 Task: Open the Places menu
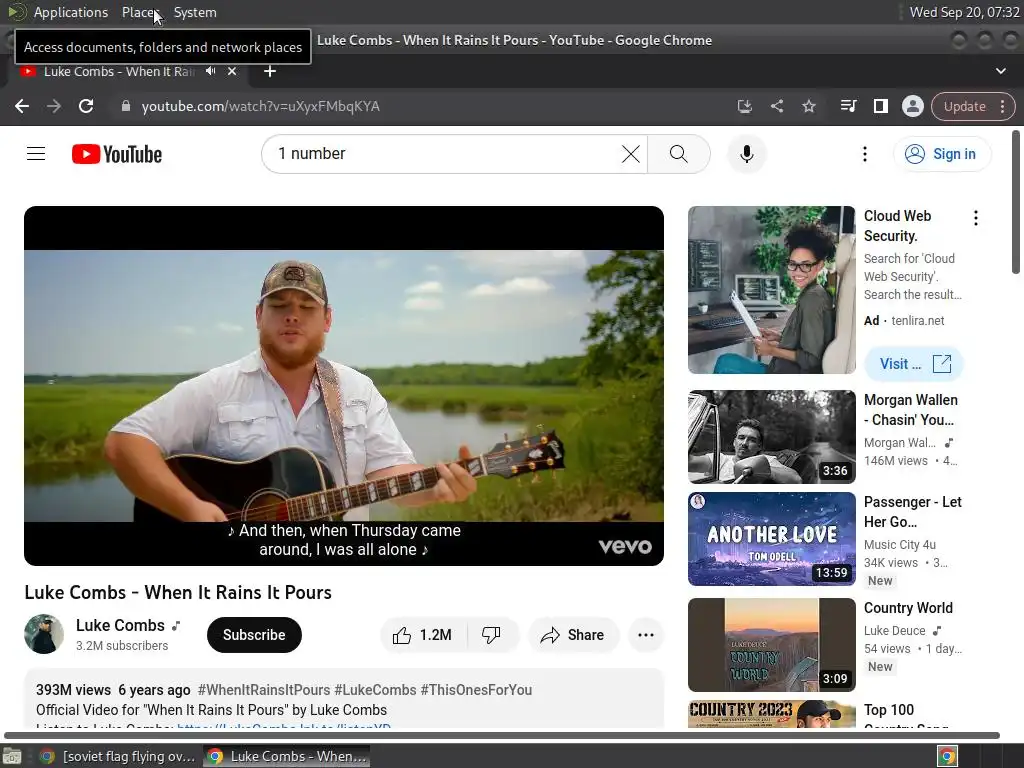click(140, 12)
